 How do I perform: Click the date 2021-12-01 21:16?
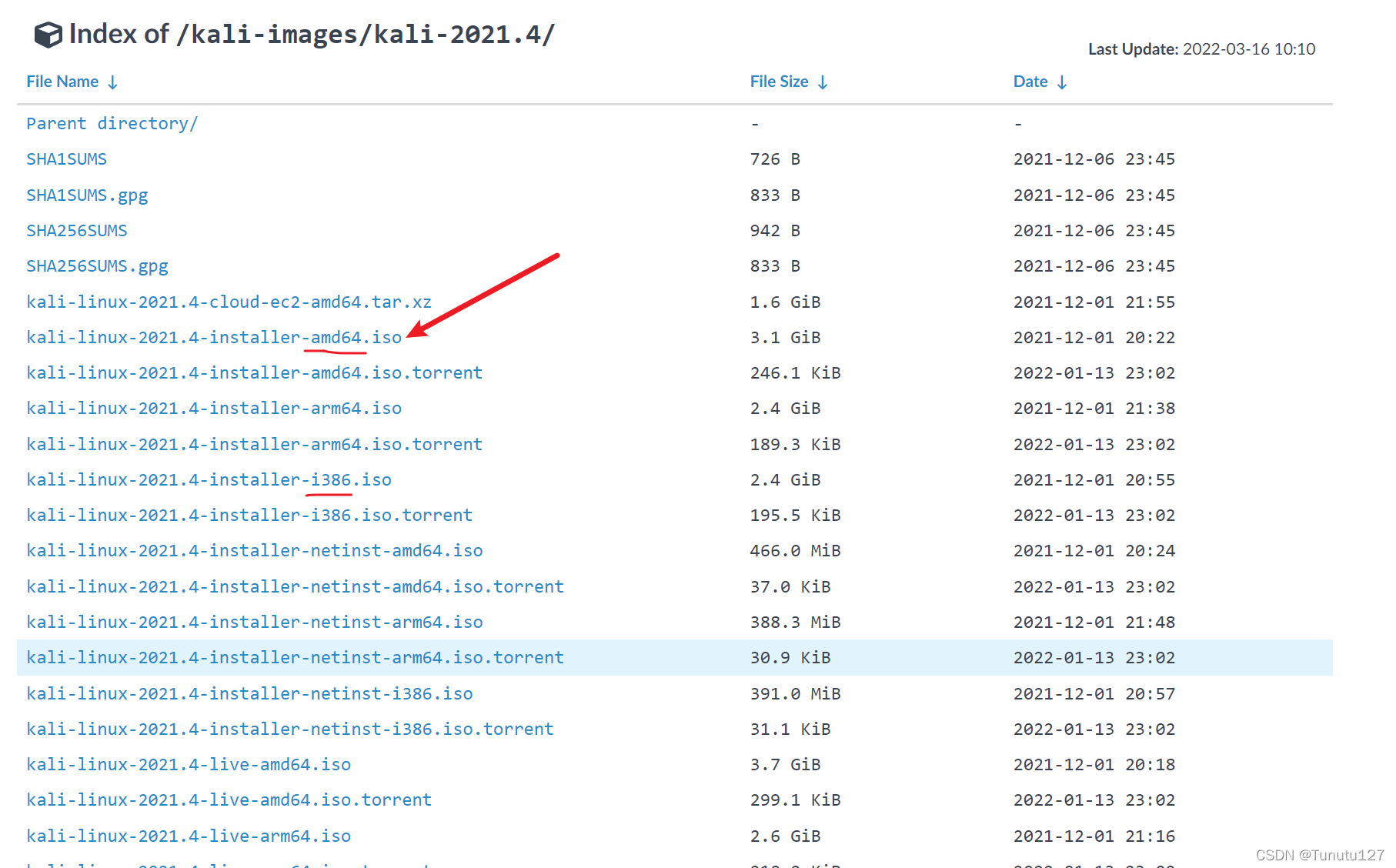click(x=1094, y=836)
